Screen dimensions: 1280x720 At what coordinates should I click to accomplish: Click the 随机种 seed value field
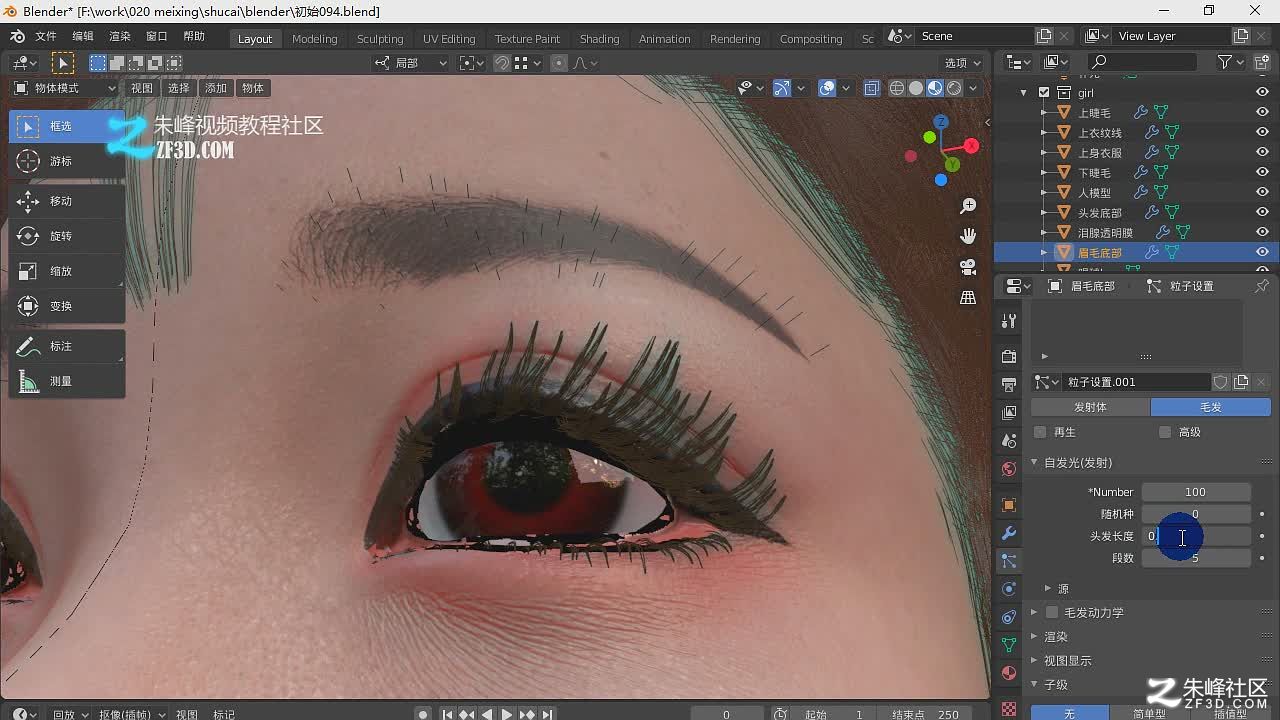click(x=1196, y=514)
